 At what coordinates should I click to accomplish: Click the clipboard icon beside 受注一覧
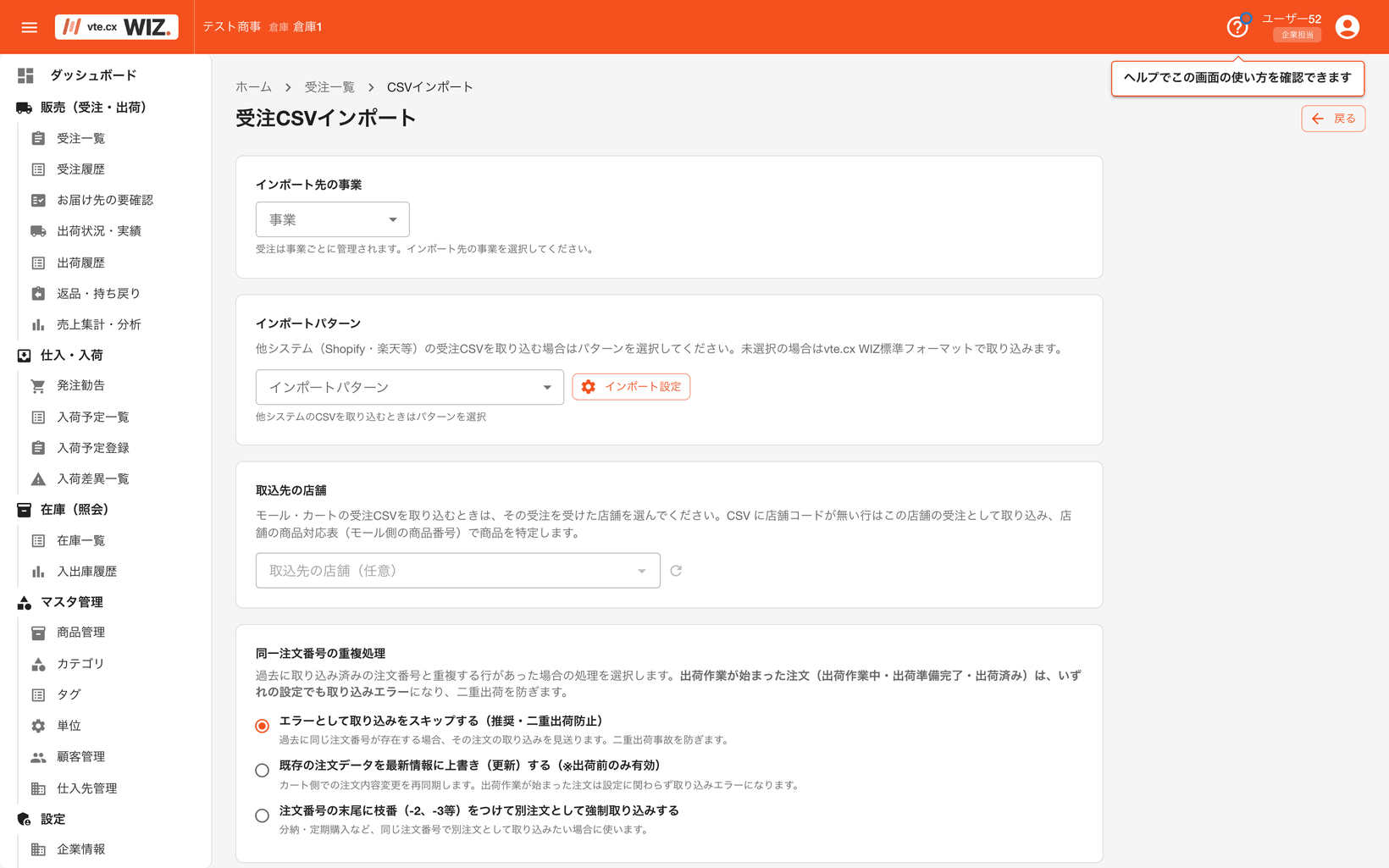[x=38, y=138]
